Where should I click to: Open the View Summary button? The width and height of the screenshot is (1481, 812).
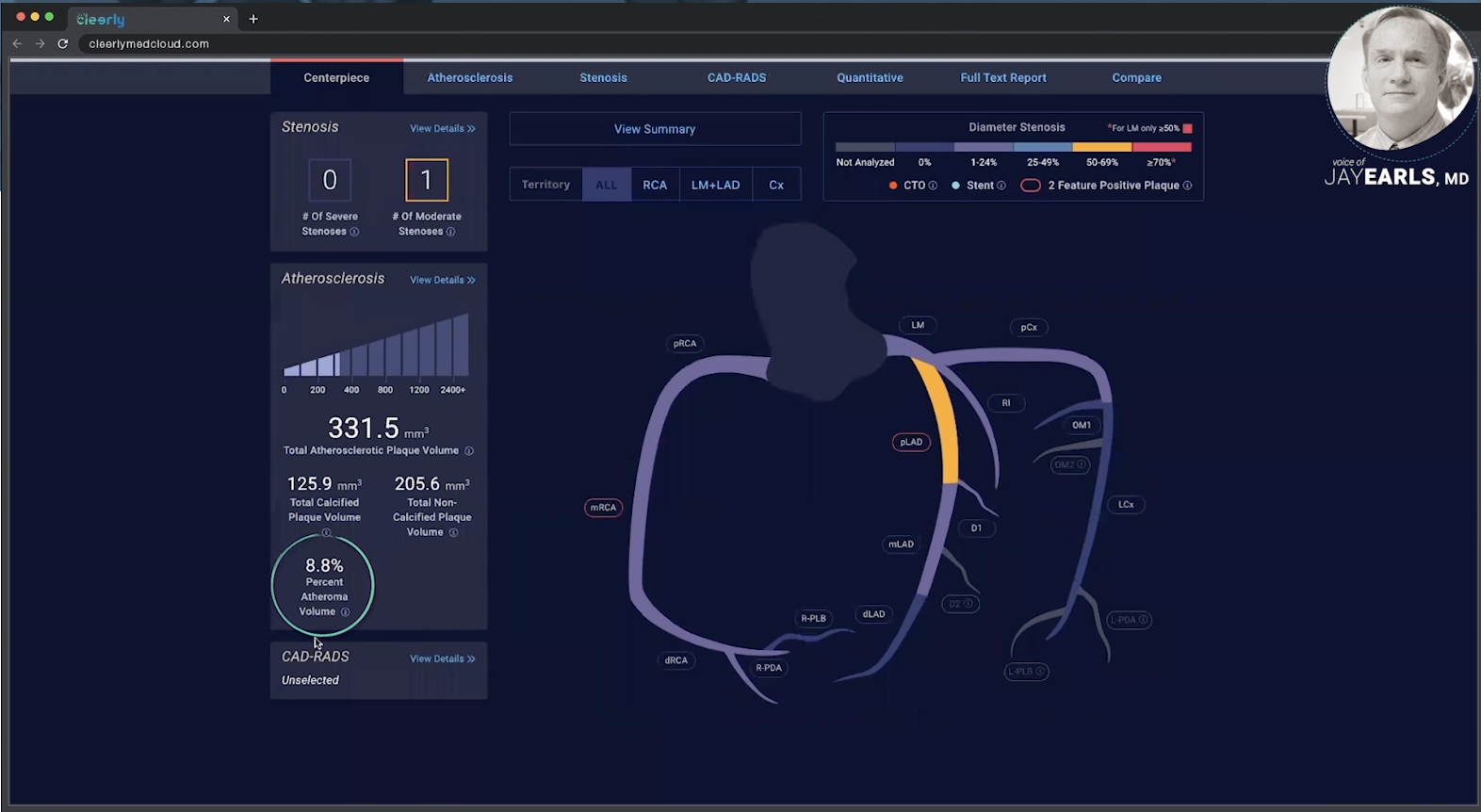(655, 129)
